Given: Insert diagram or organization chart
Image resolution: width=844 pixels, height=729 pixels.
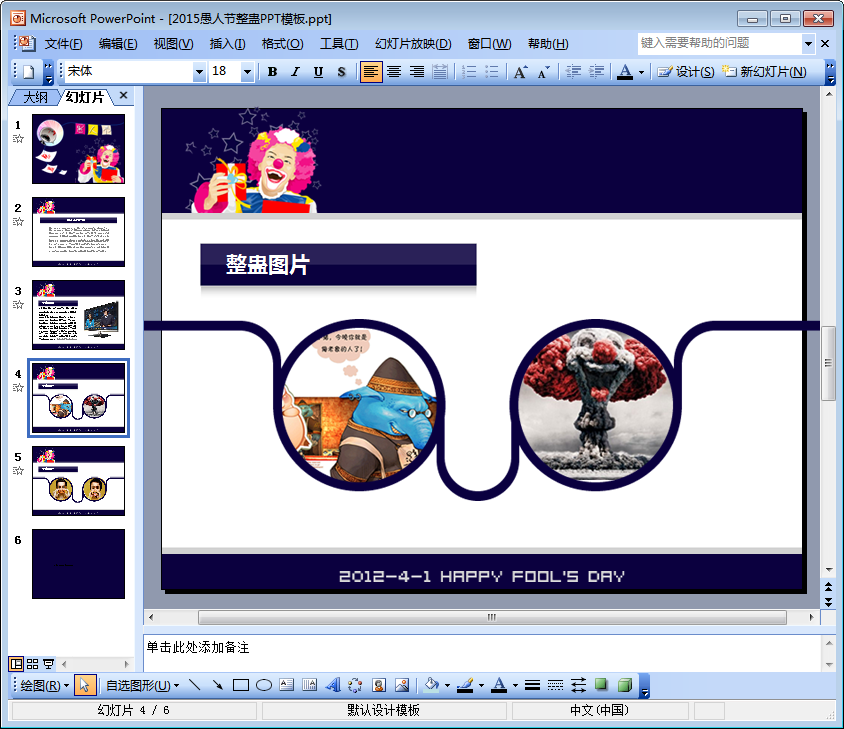Looking at the screenshot, I should click(355, 685).
